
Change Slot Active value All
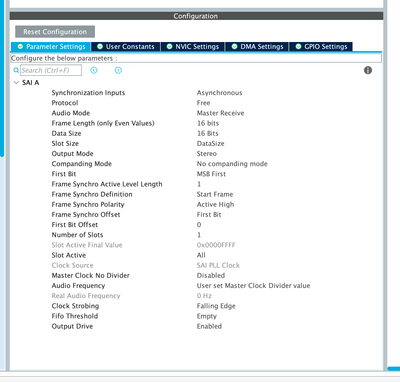[201, 255]
